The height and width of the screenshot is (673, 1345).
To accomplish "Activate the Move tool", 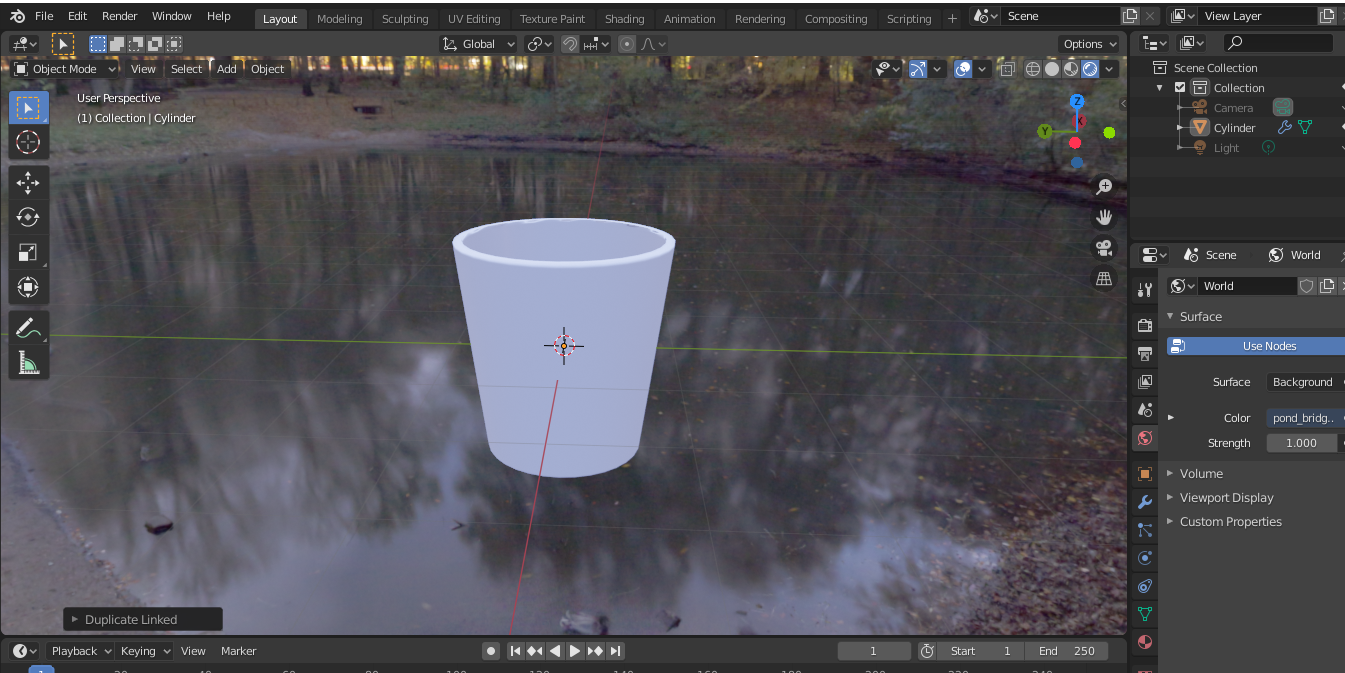I will tap(28, 182).
